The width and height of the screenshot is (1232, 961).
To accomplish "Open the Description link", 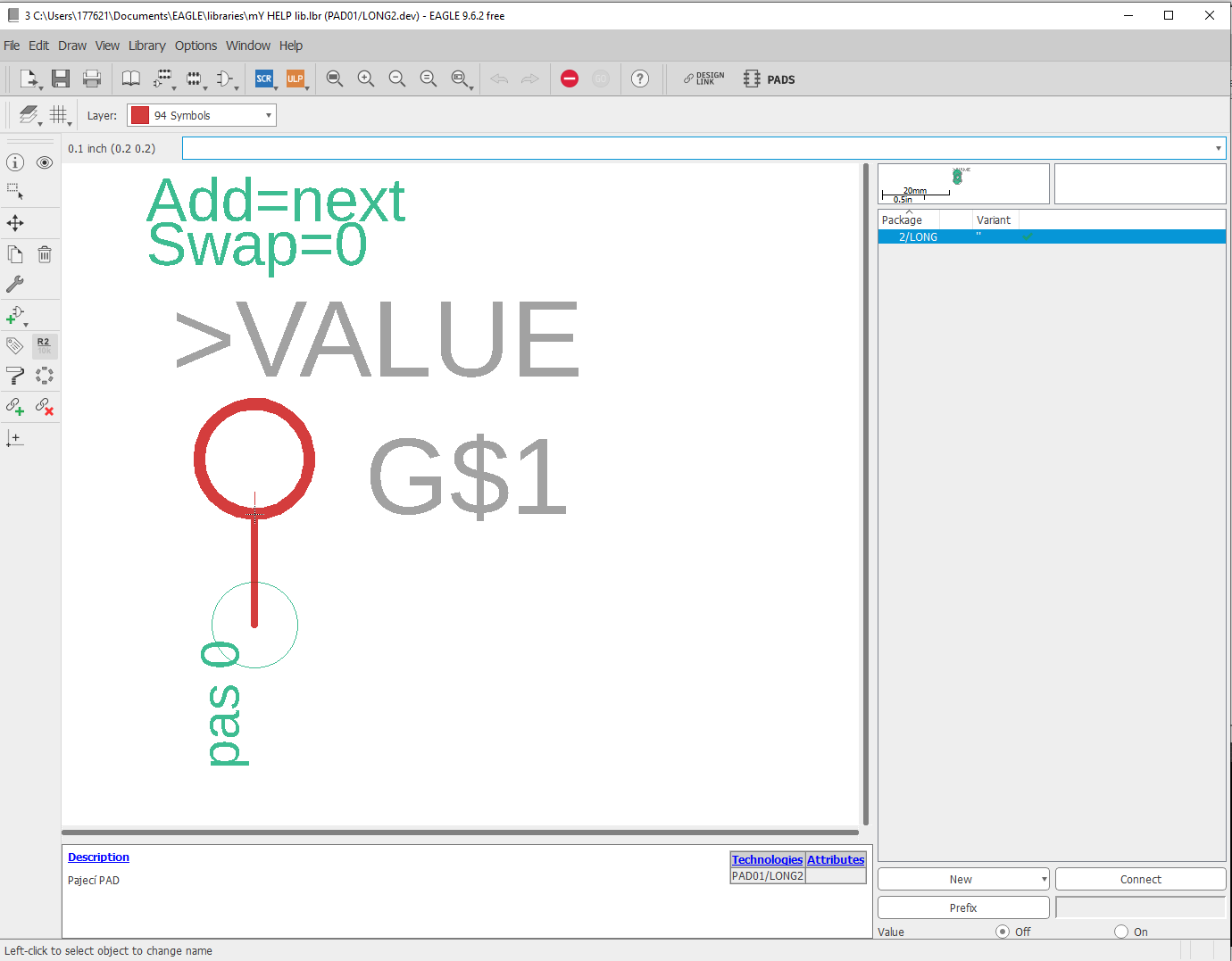I will tap(98, 857).
